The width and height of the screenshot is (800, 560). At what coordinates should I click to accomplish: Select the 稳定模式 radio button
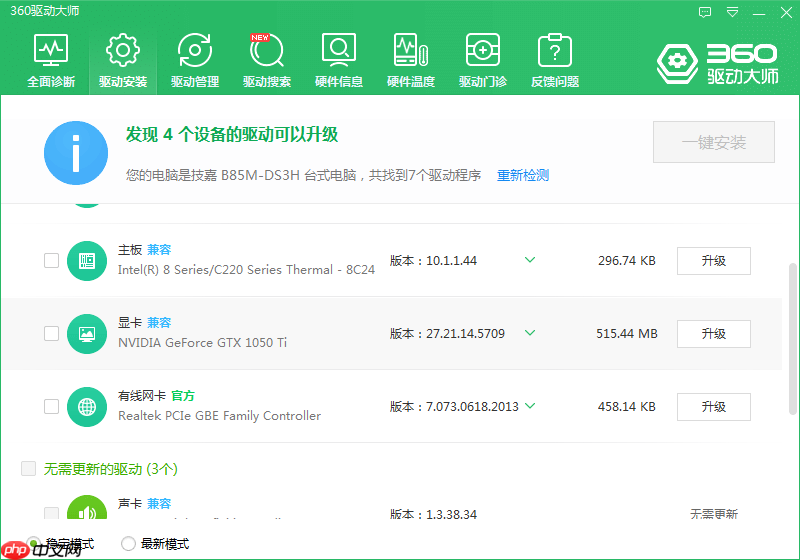click(x=34, y=543)
